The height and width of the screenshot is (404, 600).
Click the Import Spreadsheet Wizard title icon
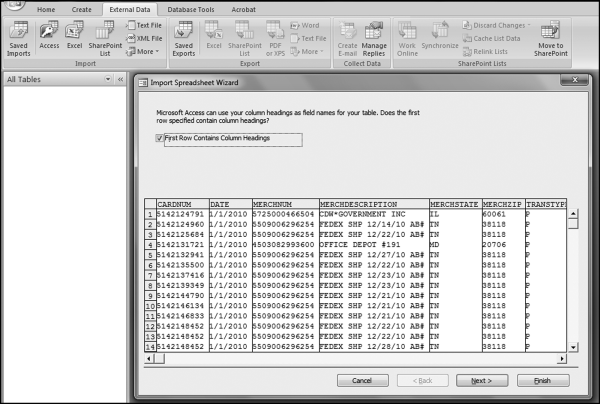(x=143, y=83)
